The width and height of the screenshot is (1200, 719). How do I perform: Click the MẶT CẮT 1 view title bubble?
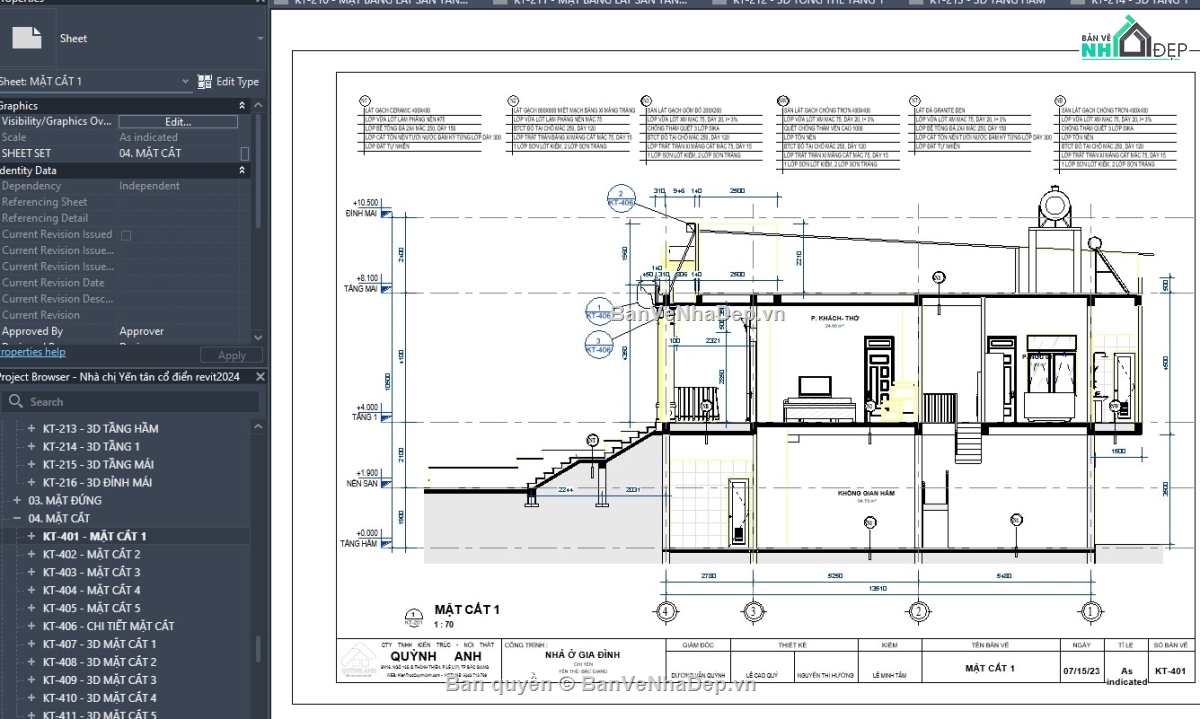[x=412, y=616]
